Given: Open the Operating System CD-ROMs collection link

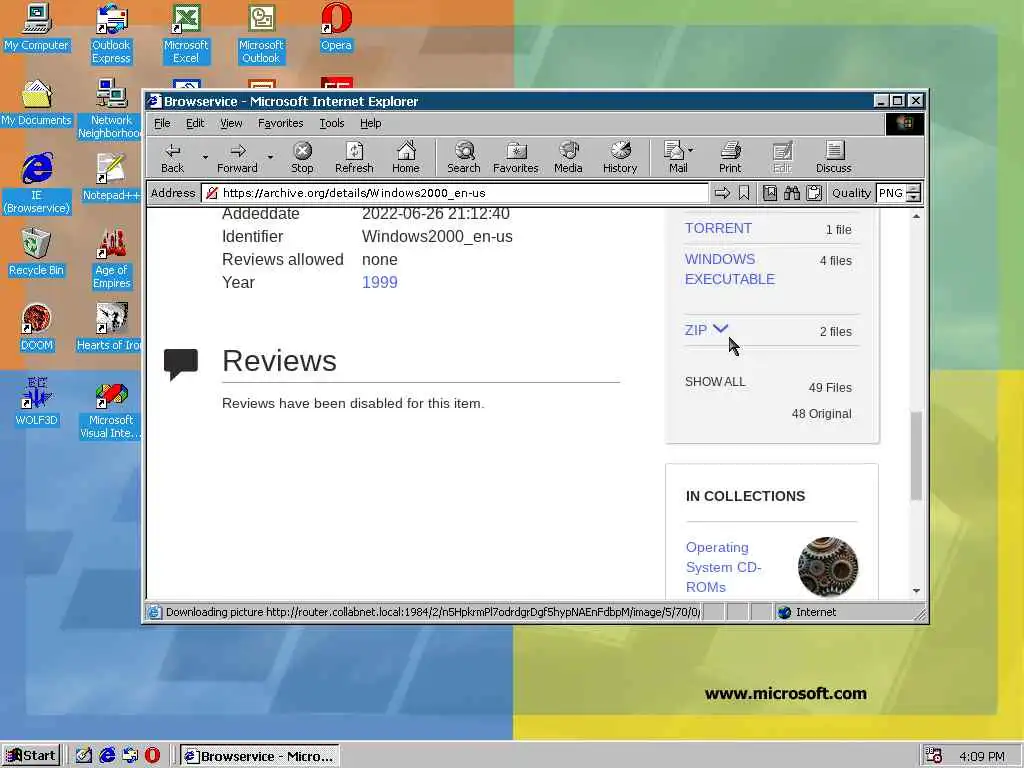Looking at the screenshot, I should click(723, 567).
